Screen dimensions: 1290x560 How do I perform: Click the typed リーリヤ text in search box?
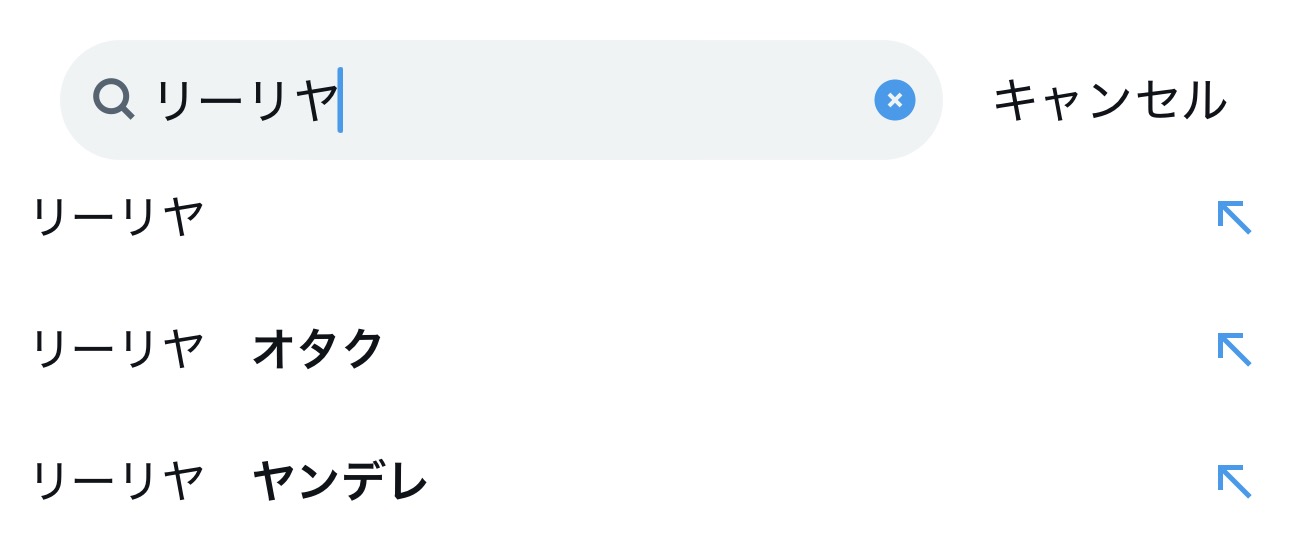246,100
